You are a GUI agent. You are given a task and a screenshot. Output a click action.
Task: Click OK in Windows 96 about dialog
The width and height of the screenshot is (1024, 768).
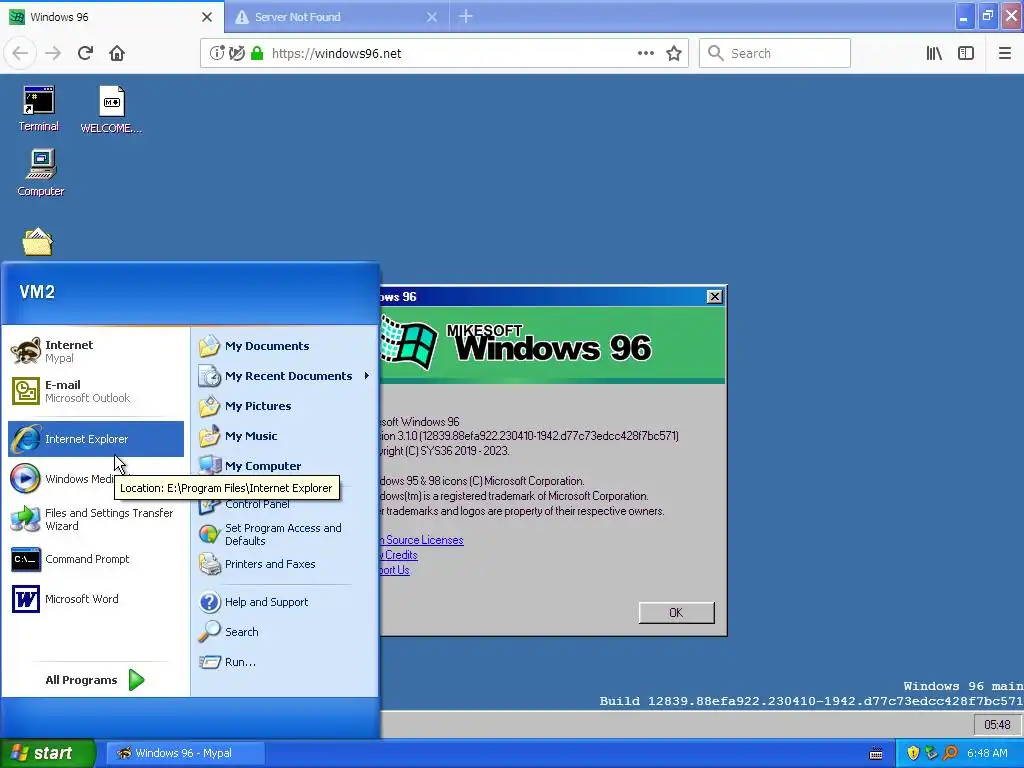676,613
